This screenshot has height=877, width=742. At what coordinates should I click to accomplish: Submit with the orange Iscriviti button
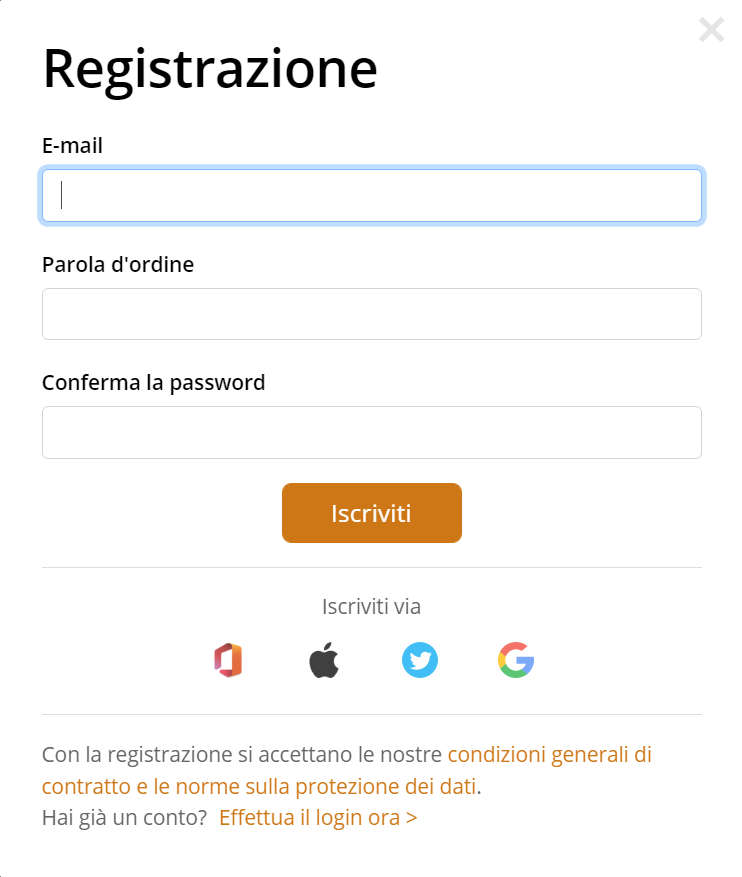point(372,513)
